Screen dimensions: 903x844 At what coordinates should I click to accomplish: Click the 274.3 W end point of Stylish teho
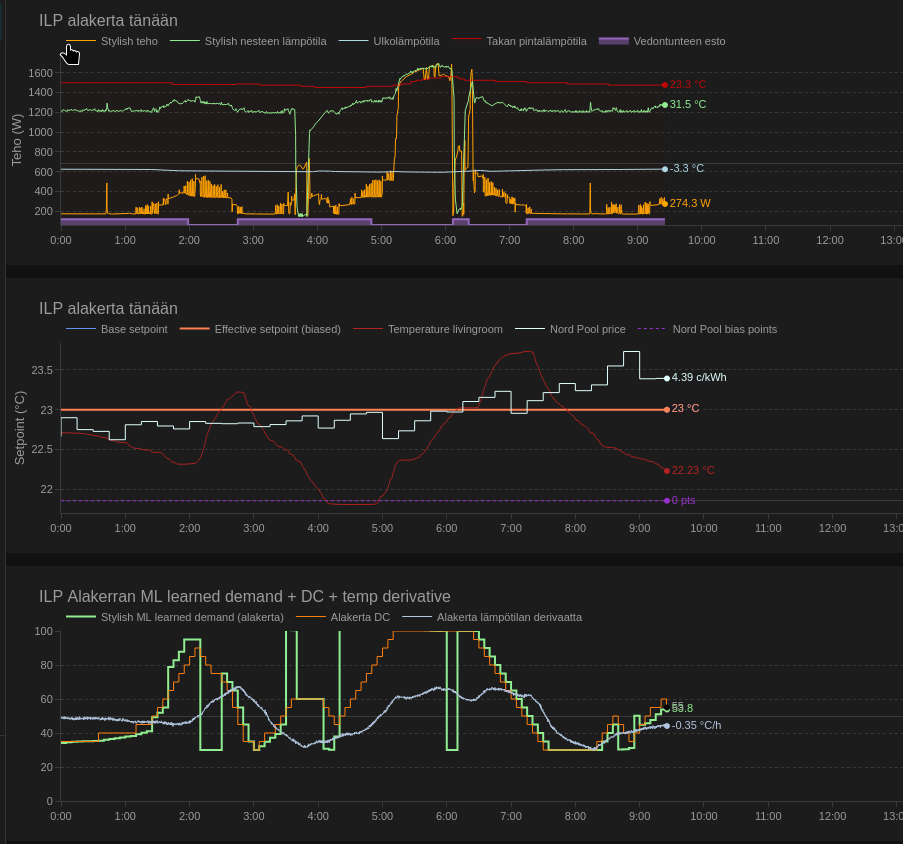[665, 203]
